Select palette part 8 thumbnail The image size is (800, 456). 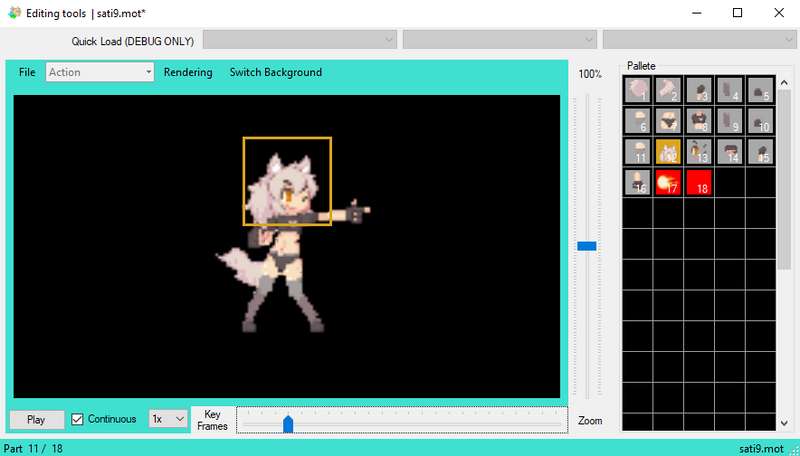(x=698, y=121)
